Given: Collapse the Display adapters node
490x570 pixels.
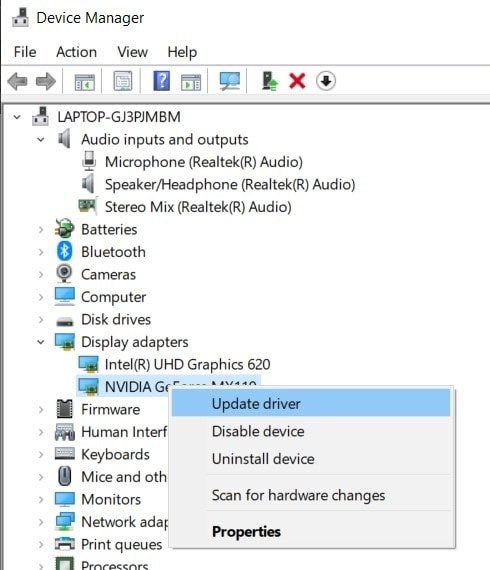Looking at the screenshot, I should click(41, 342).
